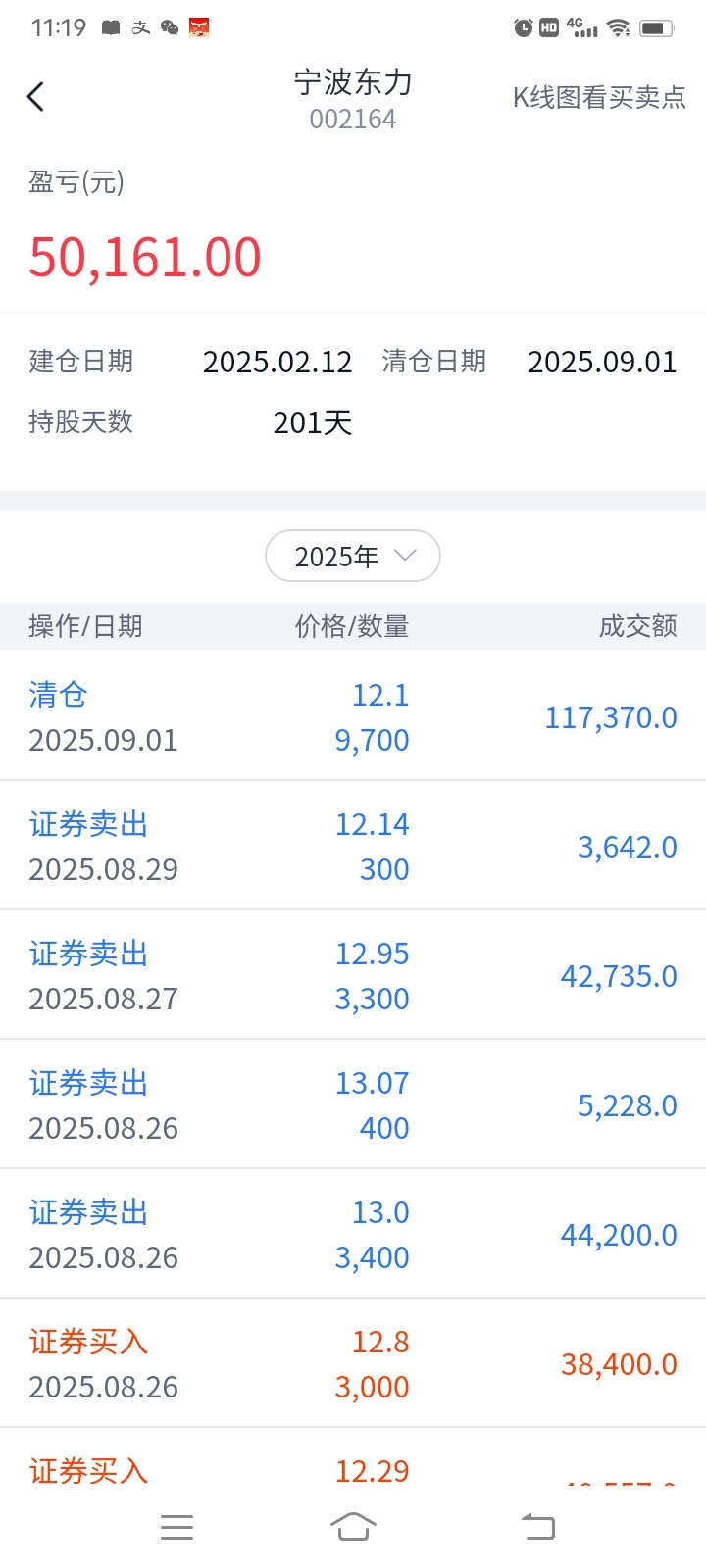This screenshot has width=706, height=1568.
Task: Tap the 44,200.0 transaction amount
Action: tap(619, 1235)
